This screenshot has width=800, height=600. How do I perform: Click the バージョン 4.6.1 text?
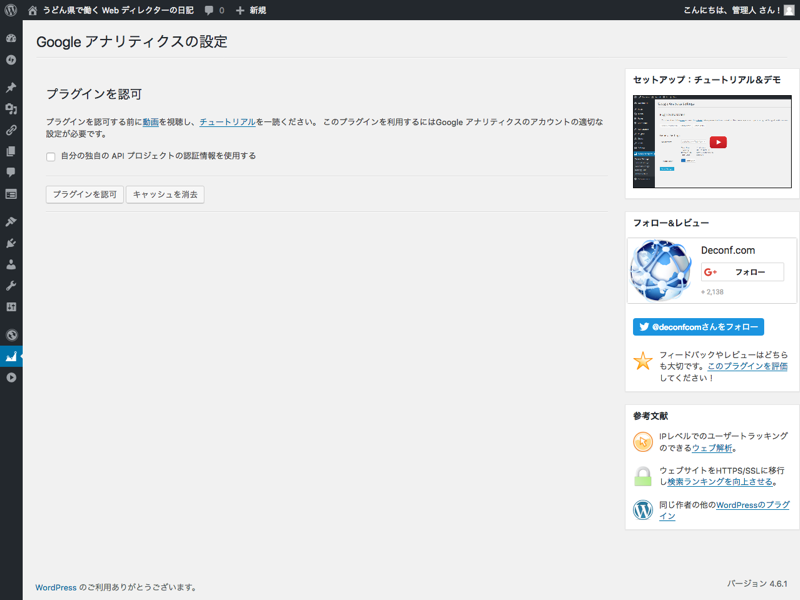click(757, 584)
